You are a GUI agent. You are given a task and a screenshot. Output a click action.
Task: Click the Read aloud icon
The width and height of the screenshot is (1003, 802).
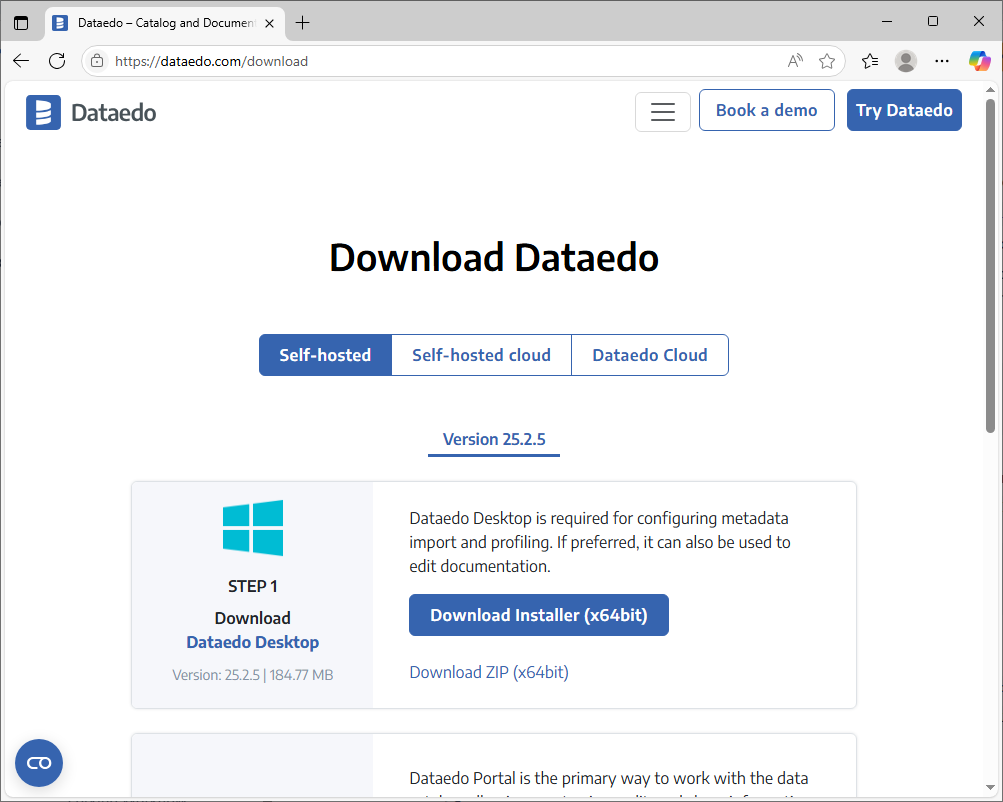coord(795,61)
